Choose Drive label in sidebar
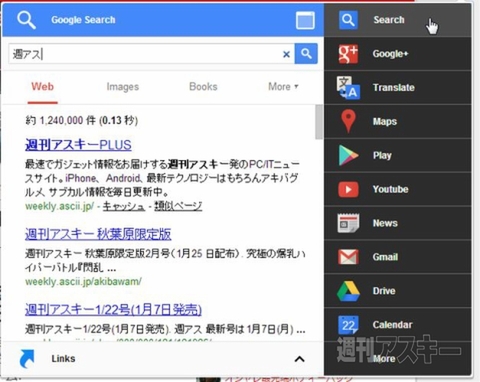Viewport: 480px width, 382px height. [x=384, y=291]
